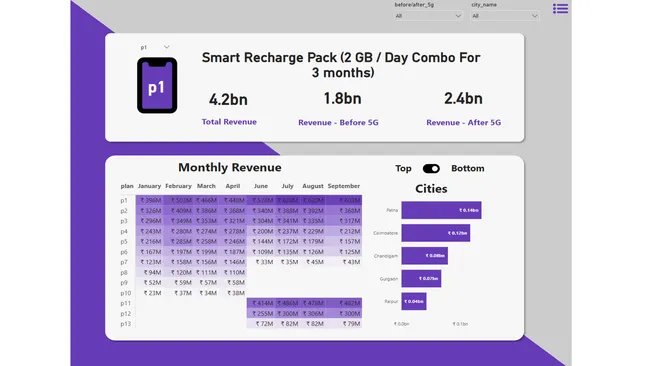The image size is (650, 366).
Task: Select row label p1 in revenue table
Action: (124, 201)
